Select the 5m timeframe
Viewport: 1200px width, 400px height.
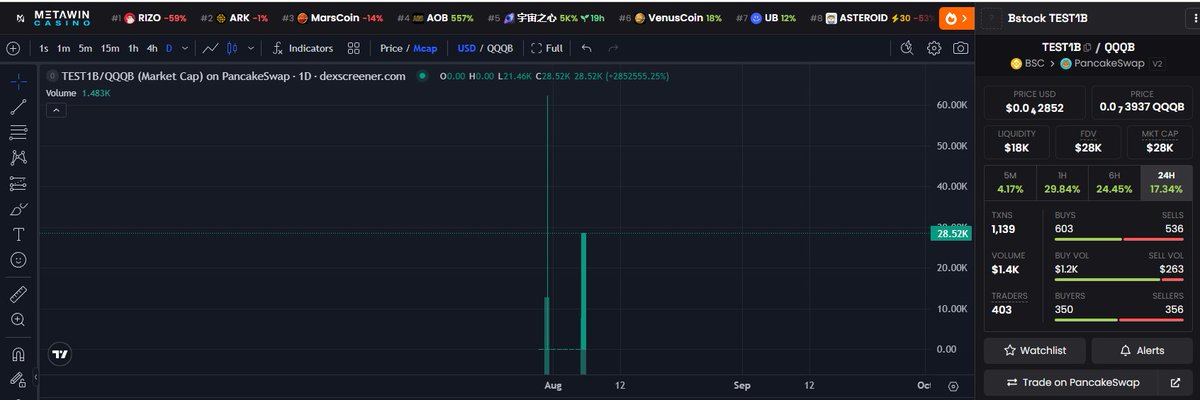coord(86,48)
